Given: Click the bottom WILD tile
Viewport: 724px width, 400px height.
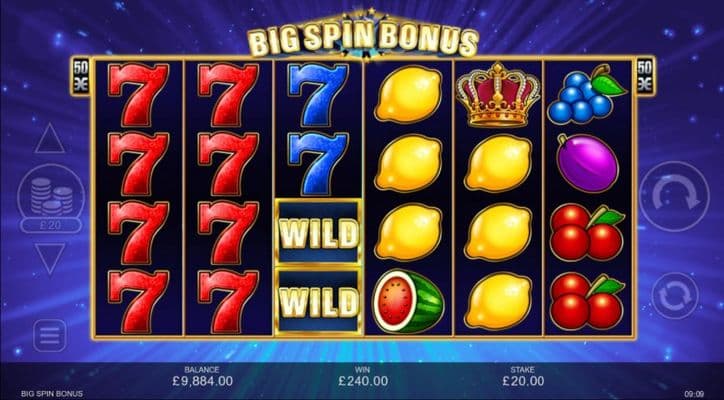Looking at the screenshot, I should tap(318, 302).
